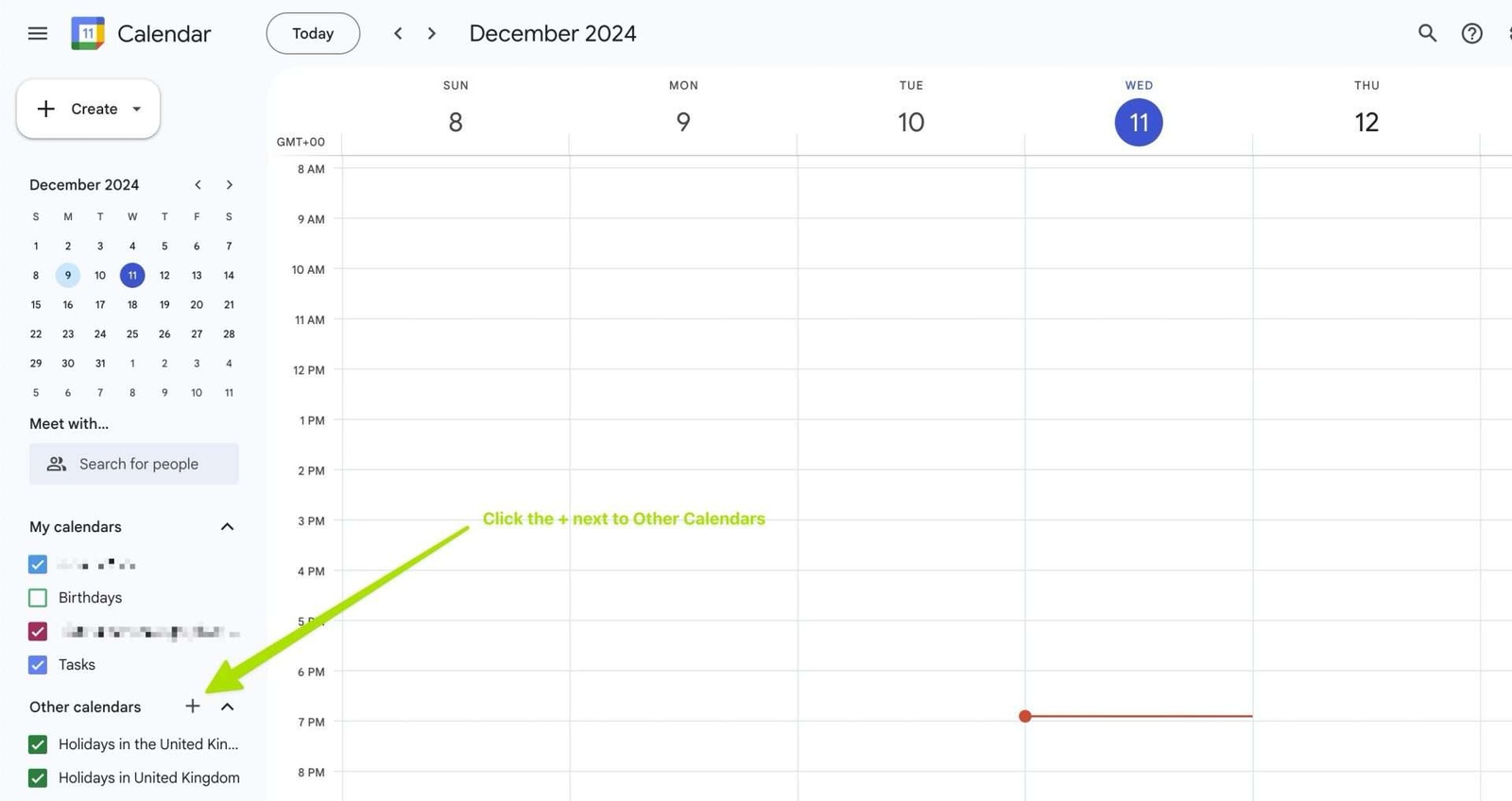Open the Help menu (question mark icon)
The height and width of the screenshot is (801, 1512).
(1471, 33)
